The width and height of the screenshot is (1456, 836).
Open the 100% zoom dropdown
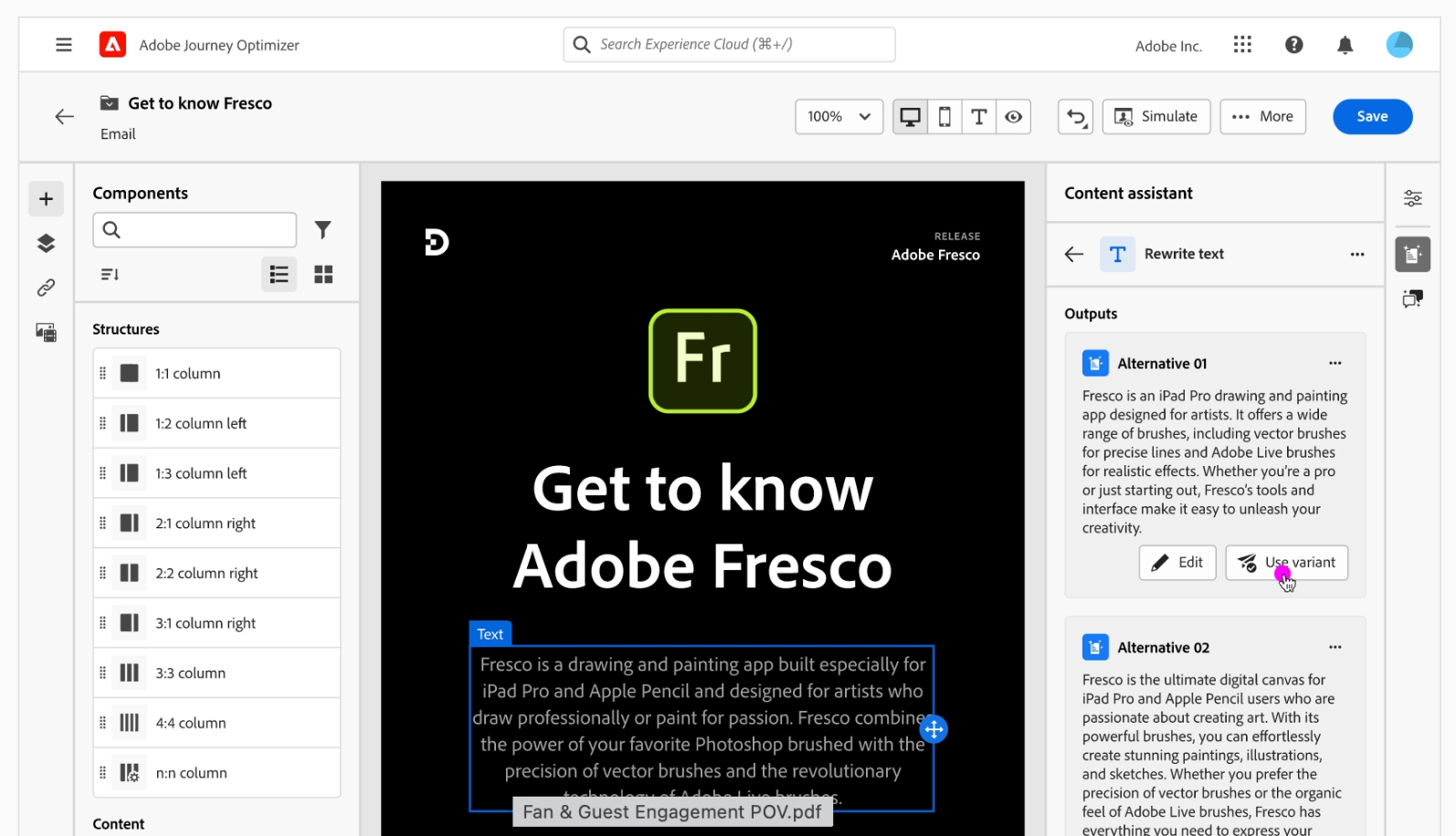839,117
